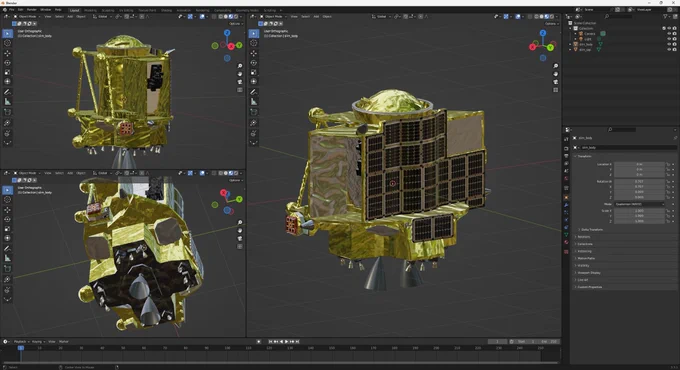
Task: Expand the Delta Transform panel
Action: [x=592, y=229]
